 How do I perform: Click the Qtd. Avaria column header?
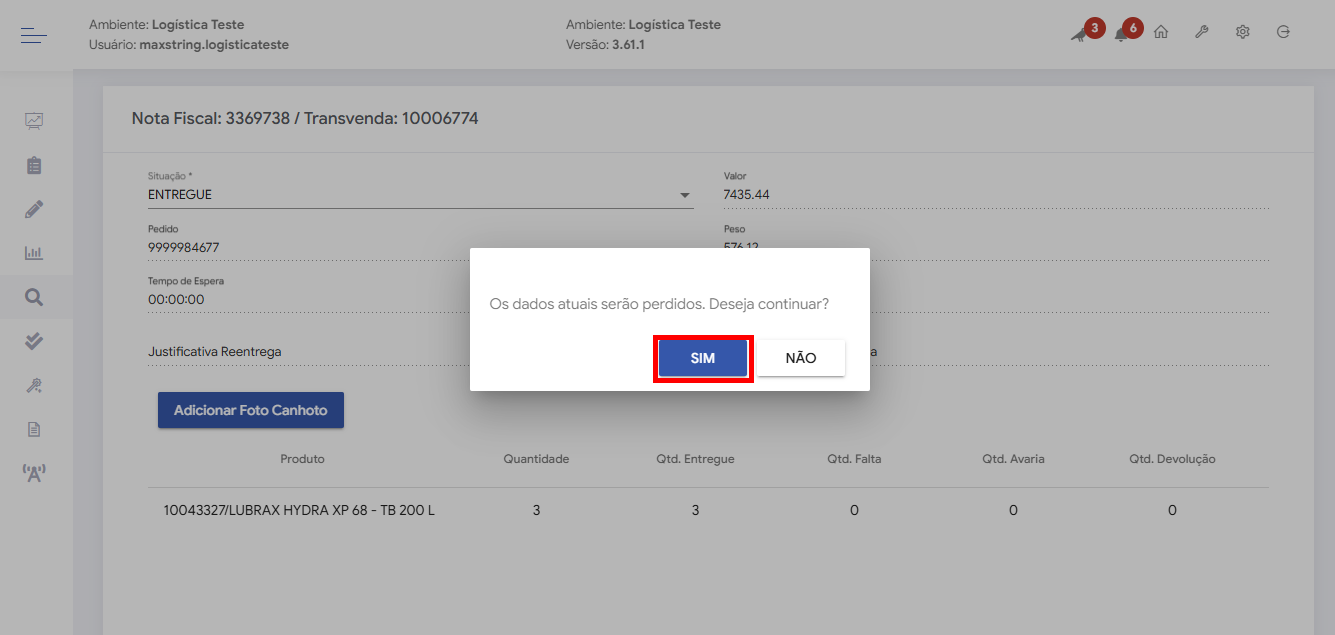tap(1013, 459)
